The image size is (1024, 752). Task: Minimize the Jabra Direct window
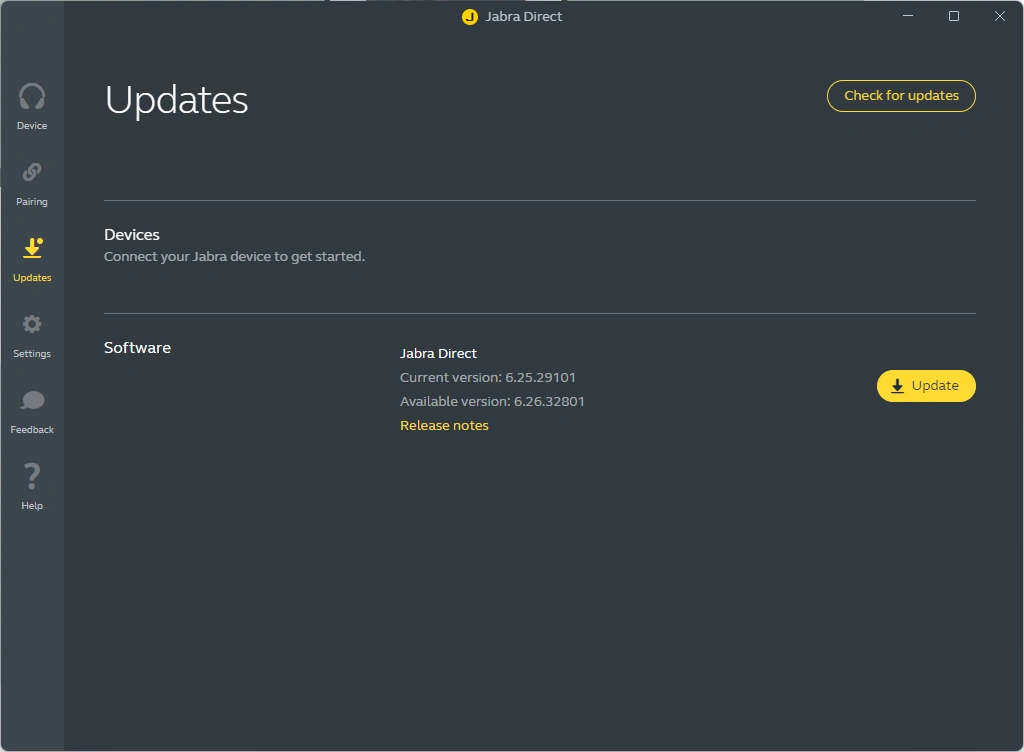pyautogui.click(x=908, y=16)
